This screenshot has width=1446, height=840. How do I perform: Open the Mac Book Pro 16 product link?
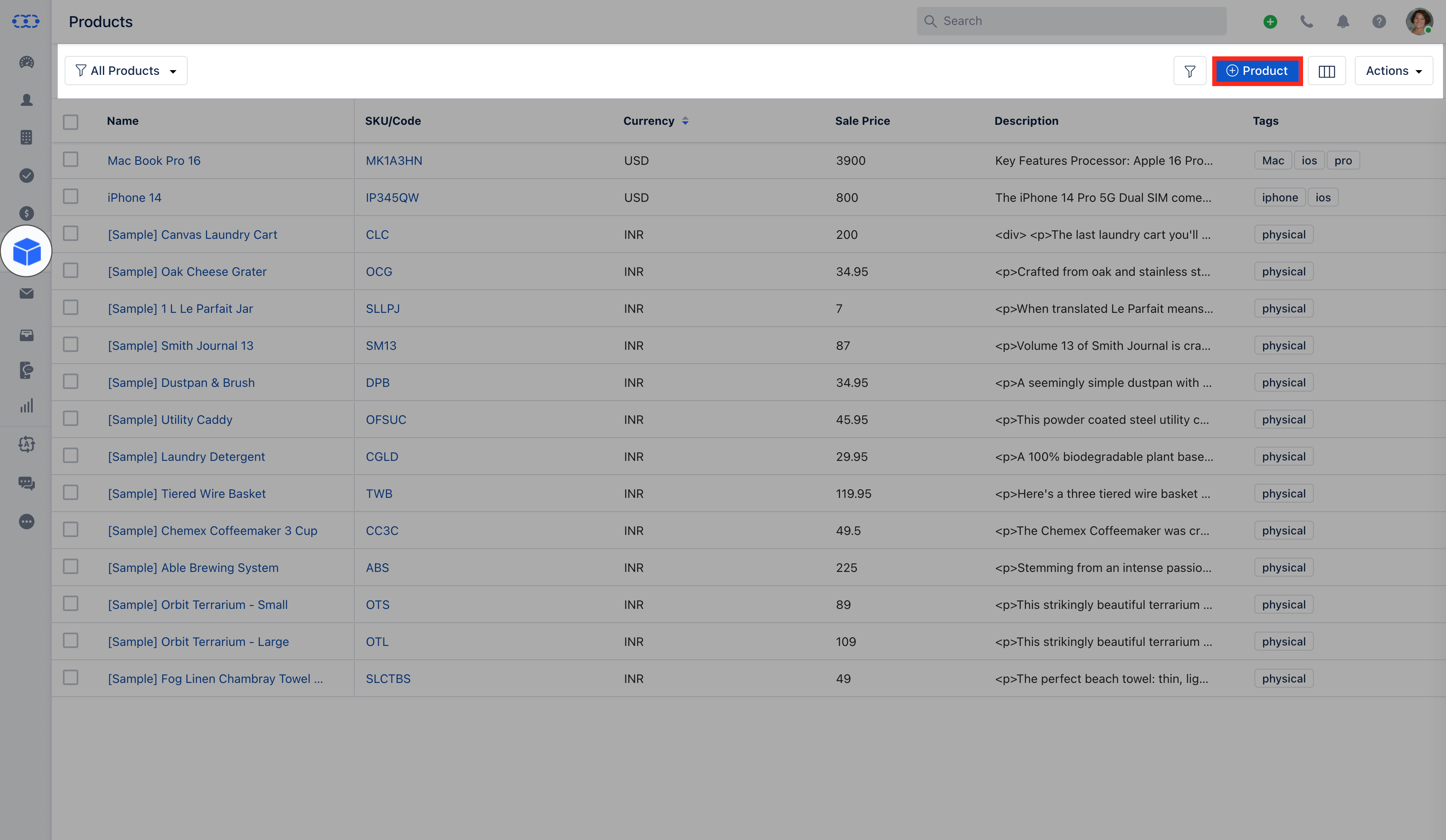[x=154, y=161]
